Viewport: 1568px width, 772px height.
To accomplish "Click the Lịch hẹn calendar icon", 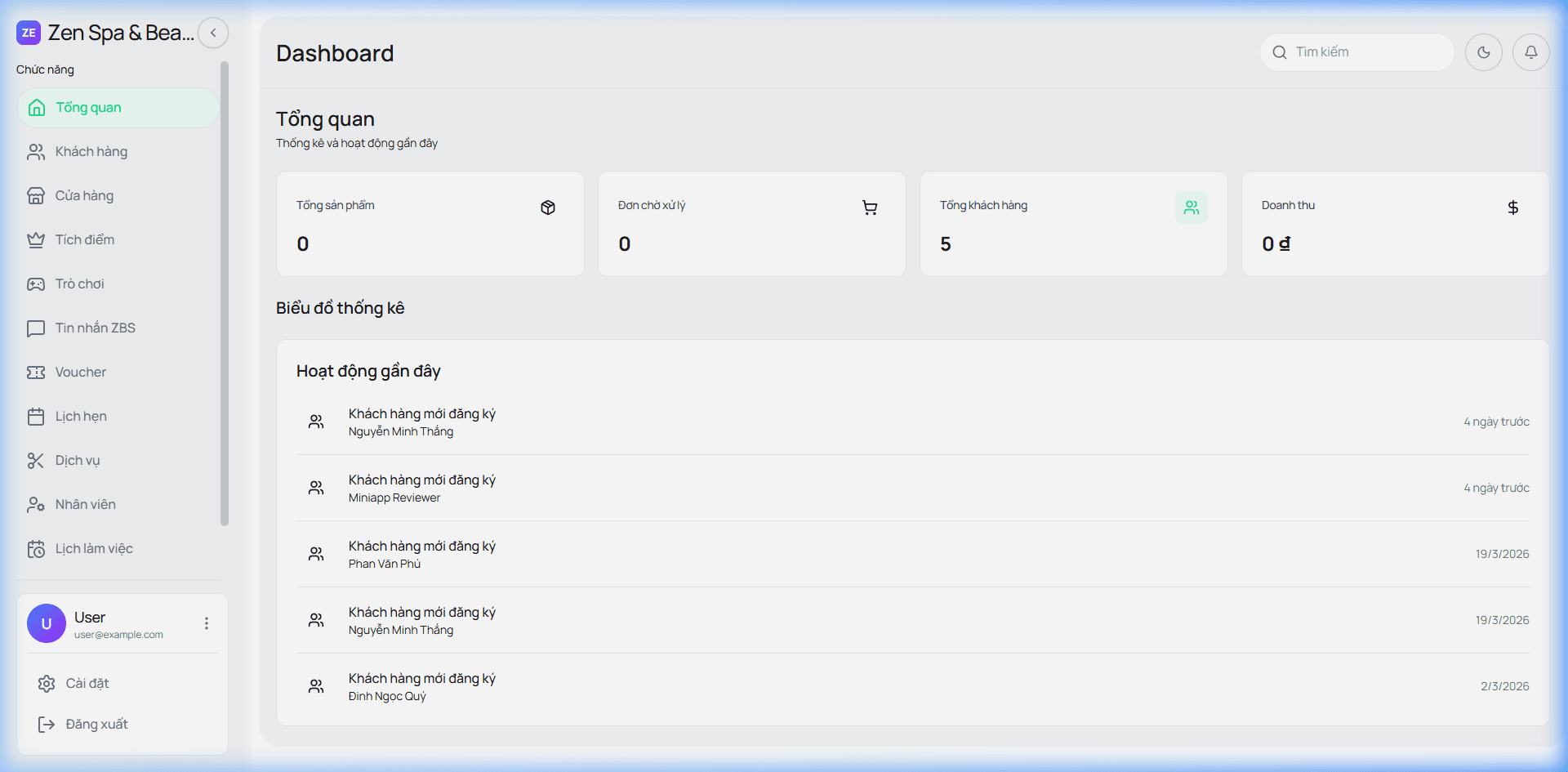I will [36, 417].
